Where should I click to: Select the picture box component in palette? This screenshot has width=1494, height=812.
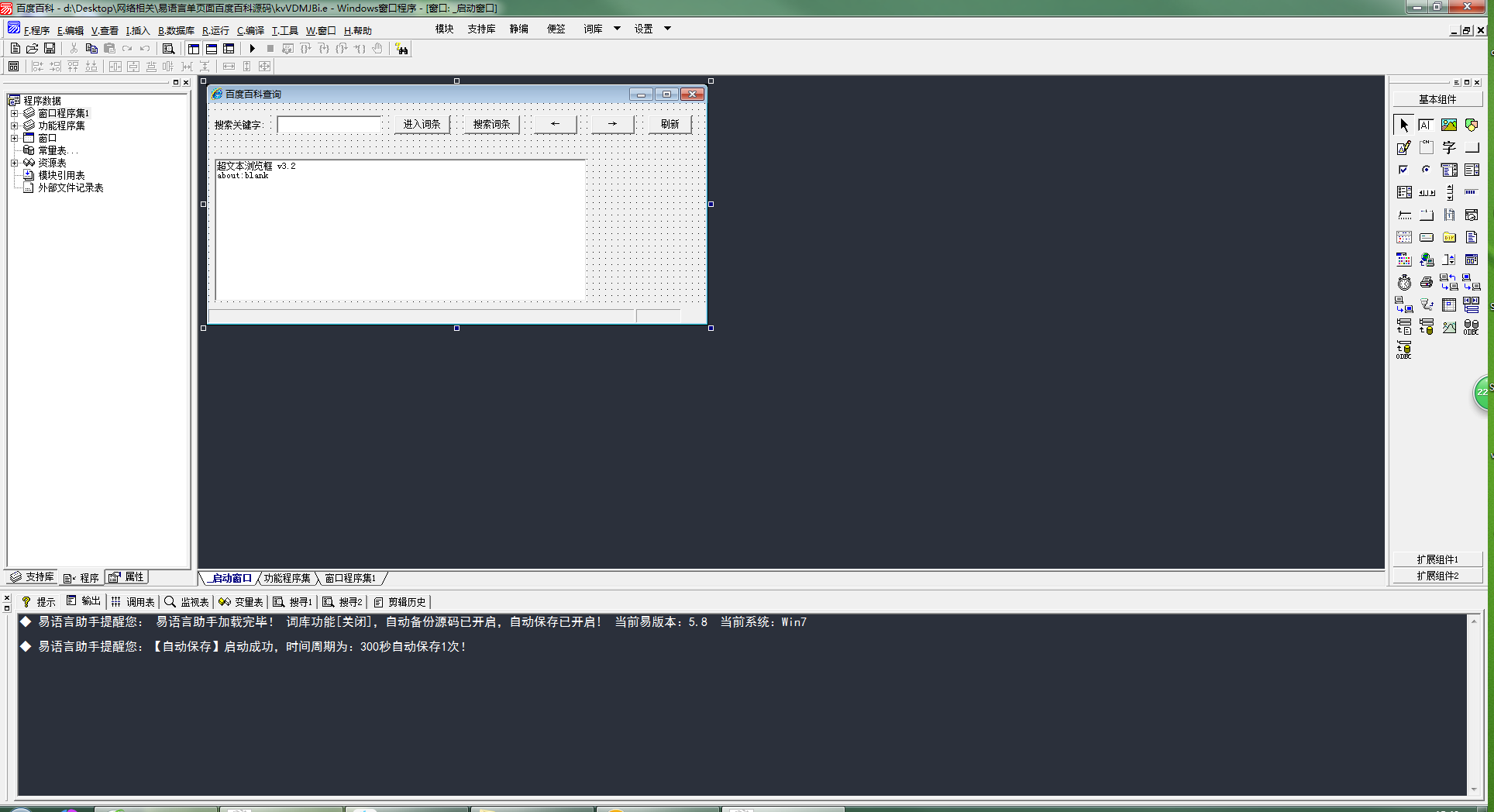[x=1448, y=125]
